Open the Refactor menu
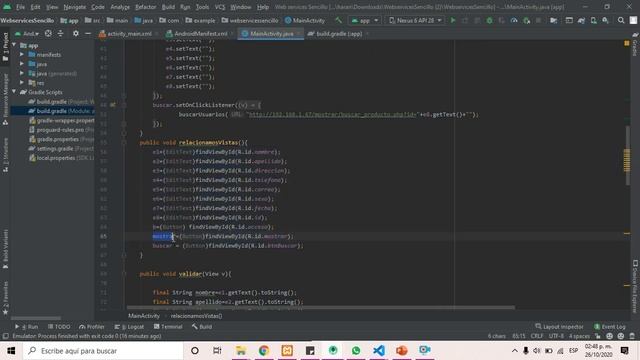This screenshot has height=360, width=640. tap(146, 7)
